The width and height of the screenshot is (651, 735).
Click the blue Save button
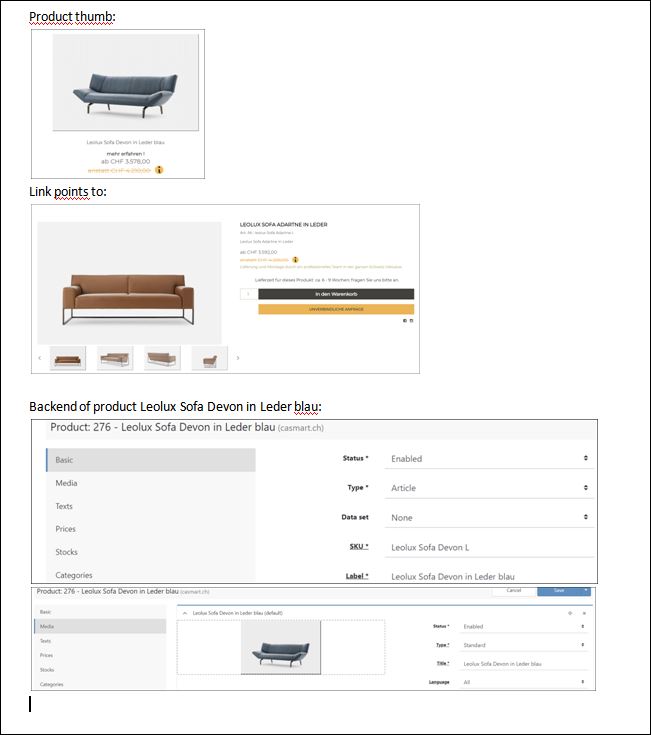559,591
